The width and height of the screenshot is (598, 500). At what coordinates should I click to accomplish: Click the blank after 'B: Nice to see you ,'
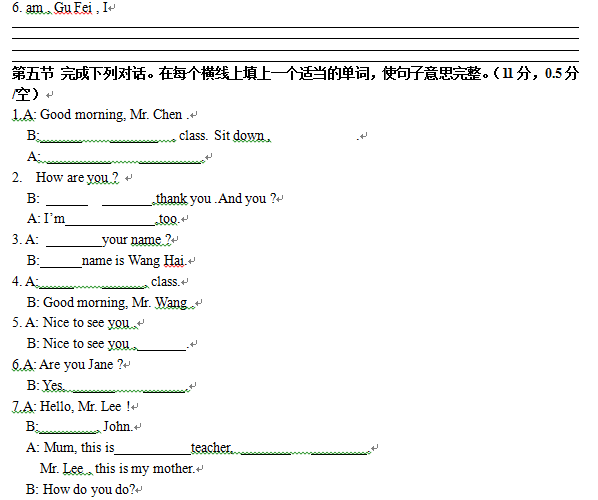tap(162, 347)
